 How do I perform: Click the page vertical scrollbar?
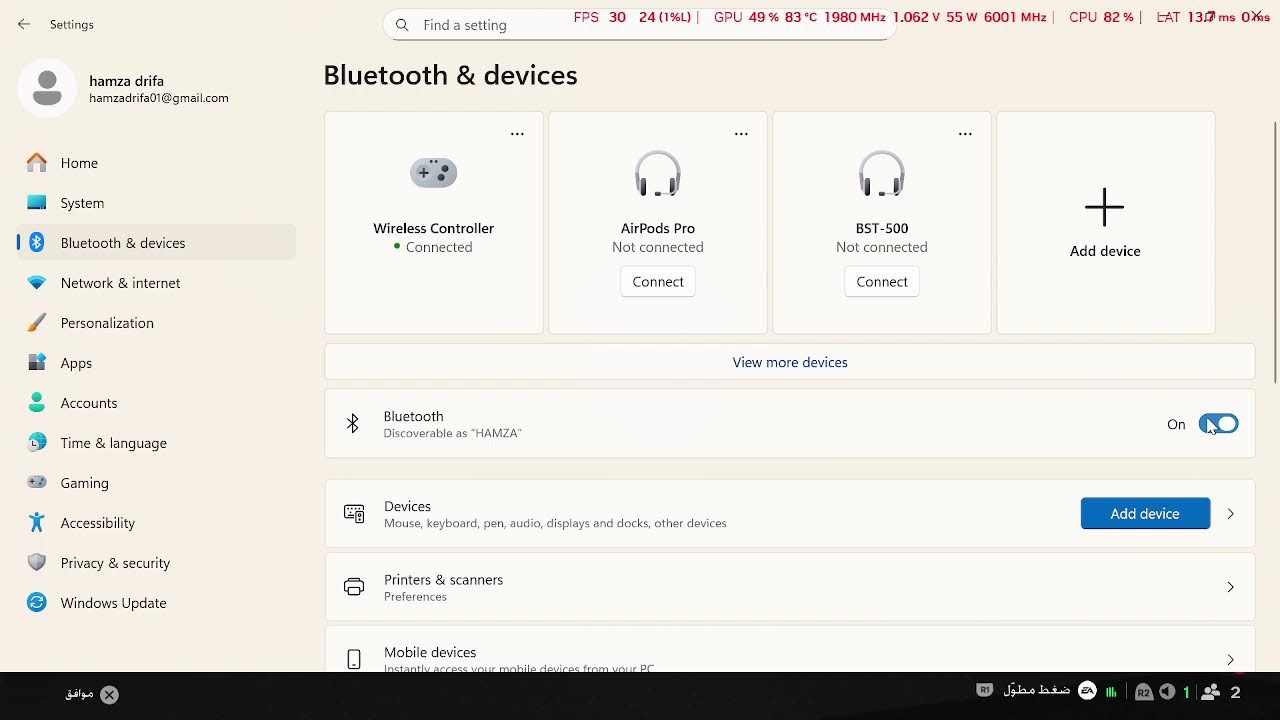(x=1275, y=250)
